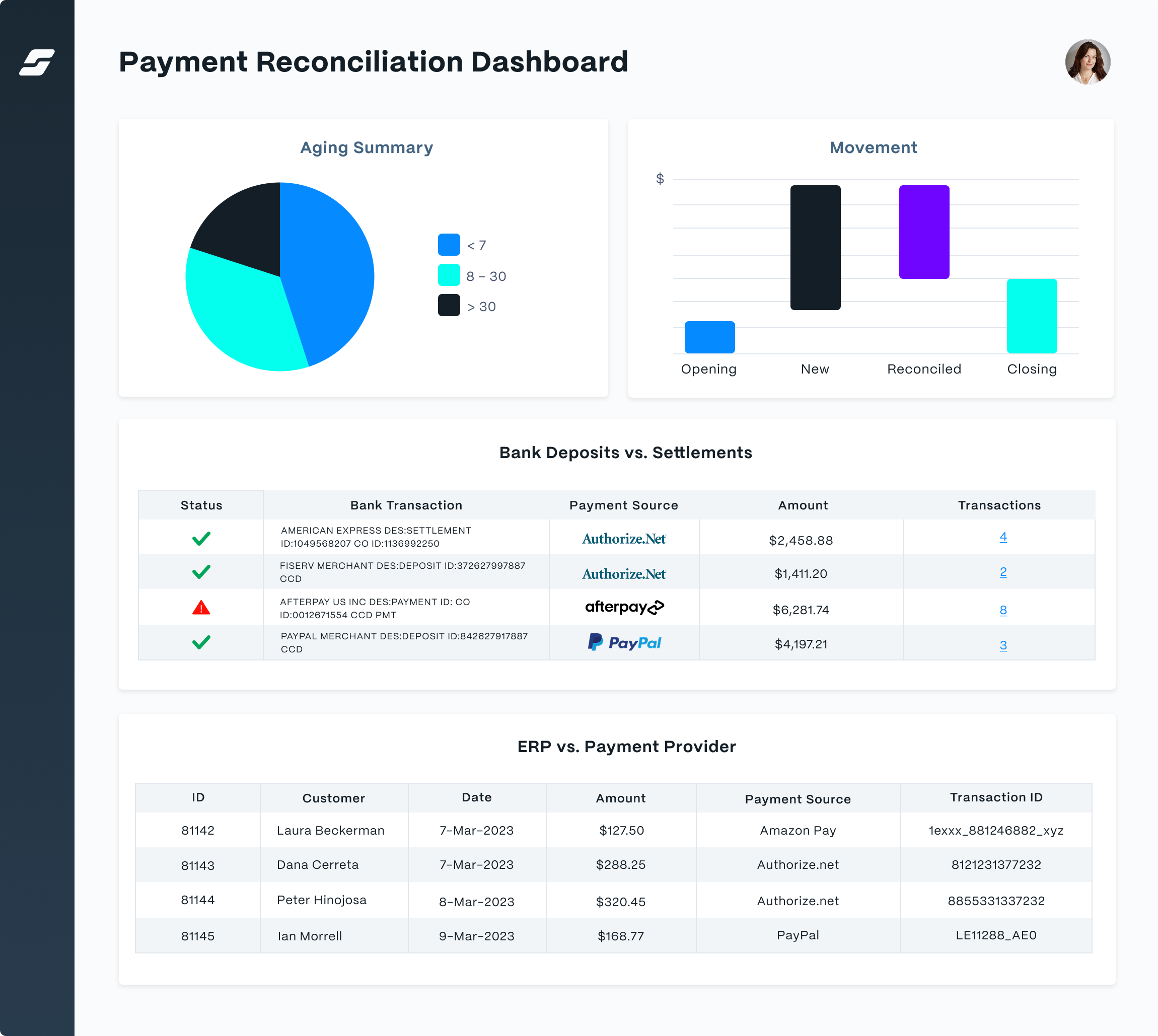Screen dimensions: 1158x1036
Task: Click the PayPal logo
Action: 624,643
